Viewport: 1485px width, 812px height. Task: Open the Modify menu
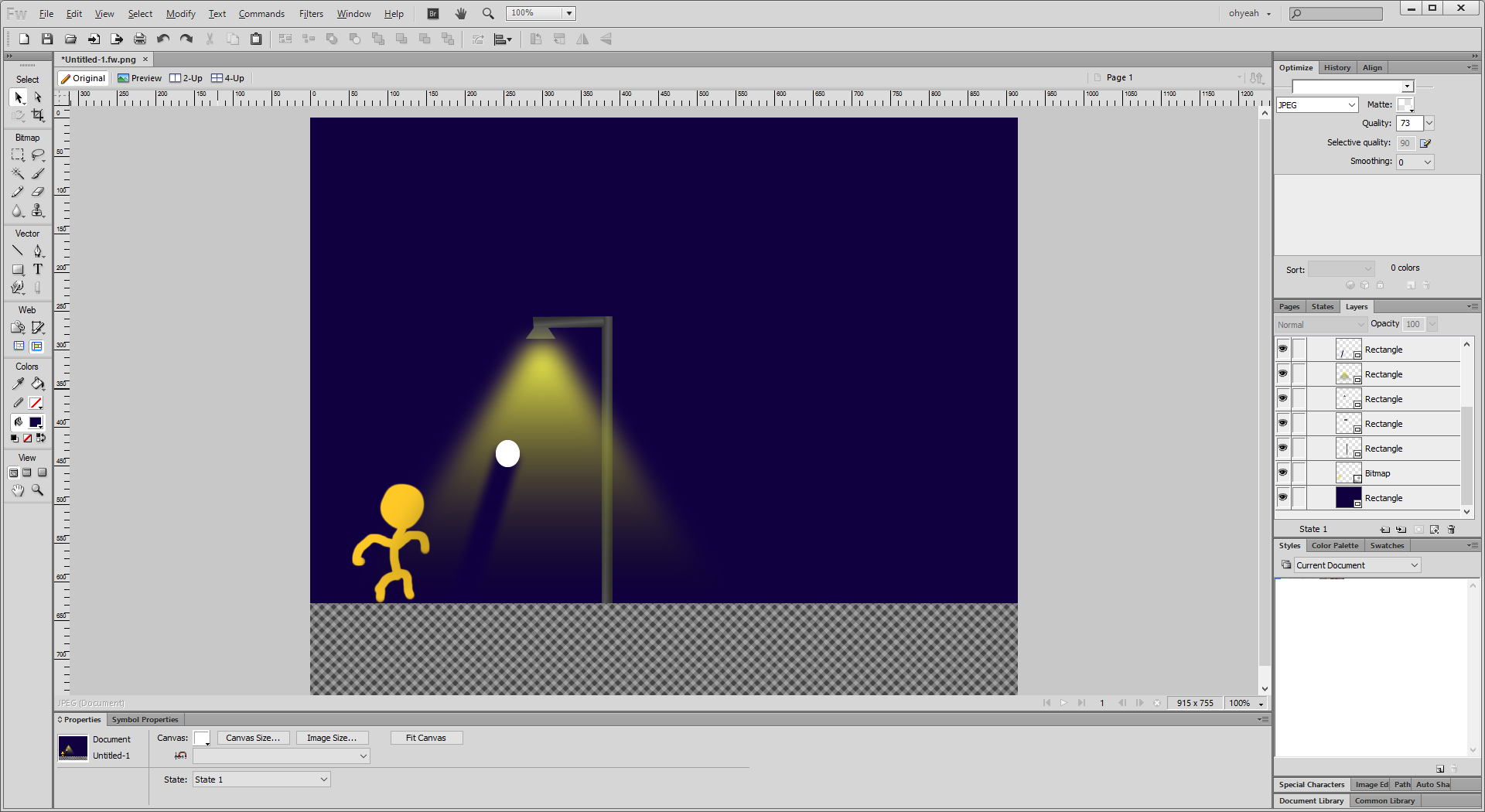(x=181, y=14)
